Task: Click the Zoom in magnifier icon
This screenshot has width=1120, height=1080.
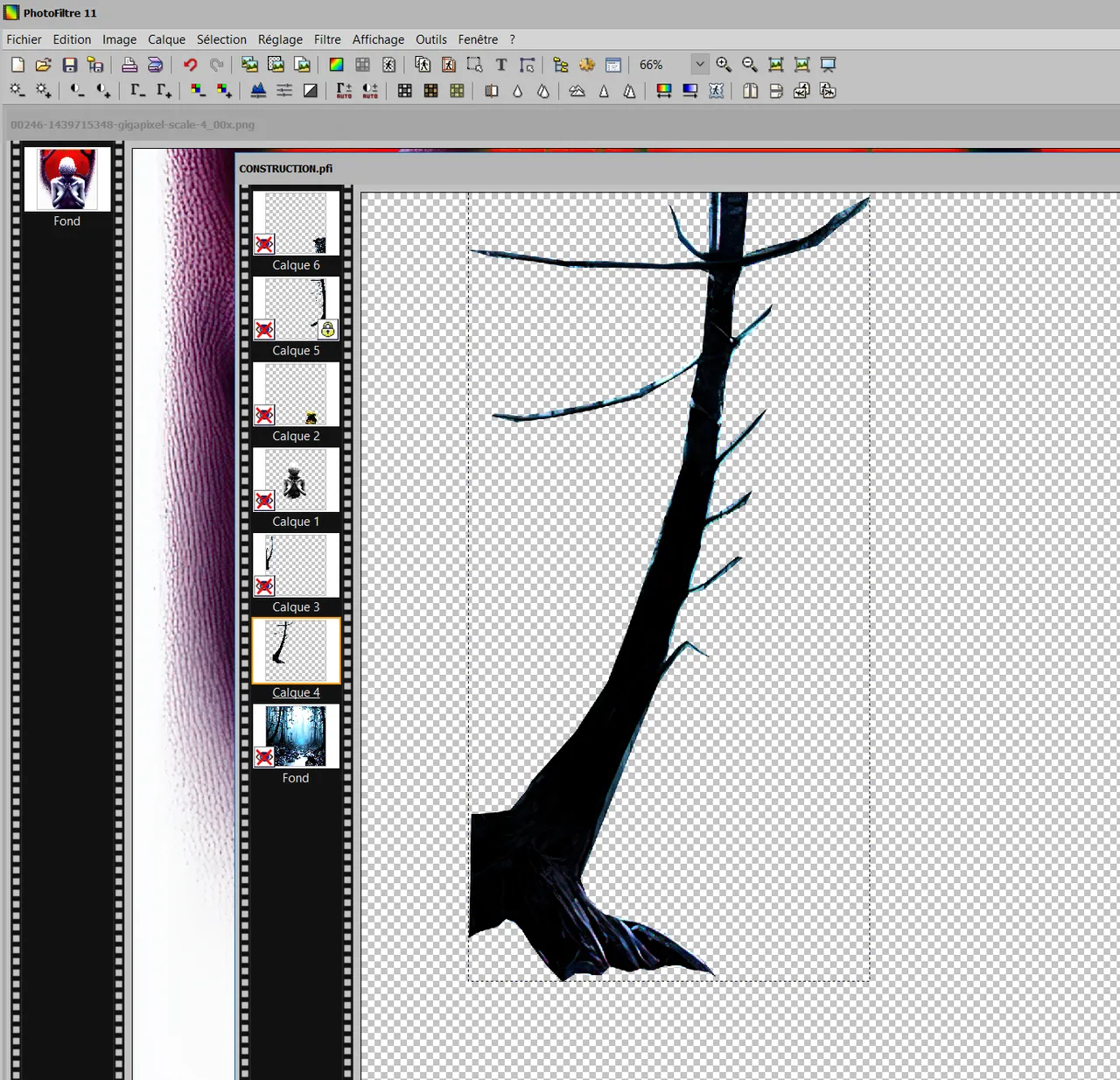Action: click(724, 65)
